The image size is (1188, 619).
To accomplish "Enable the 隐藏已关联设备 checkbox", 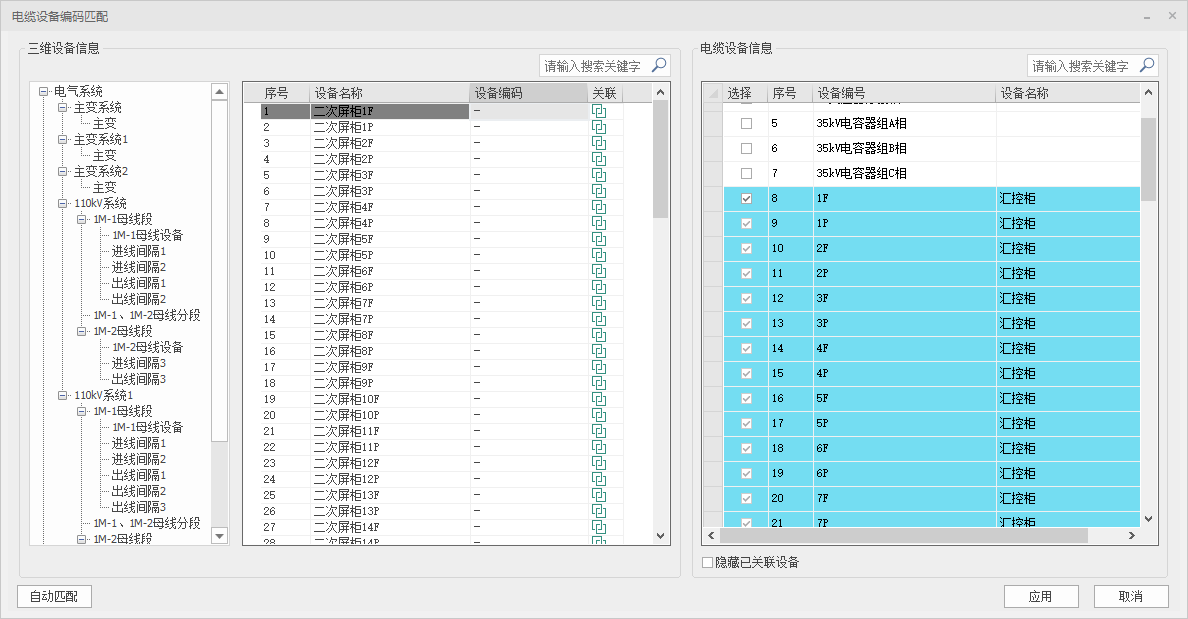I will coord(708,563).
